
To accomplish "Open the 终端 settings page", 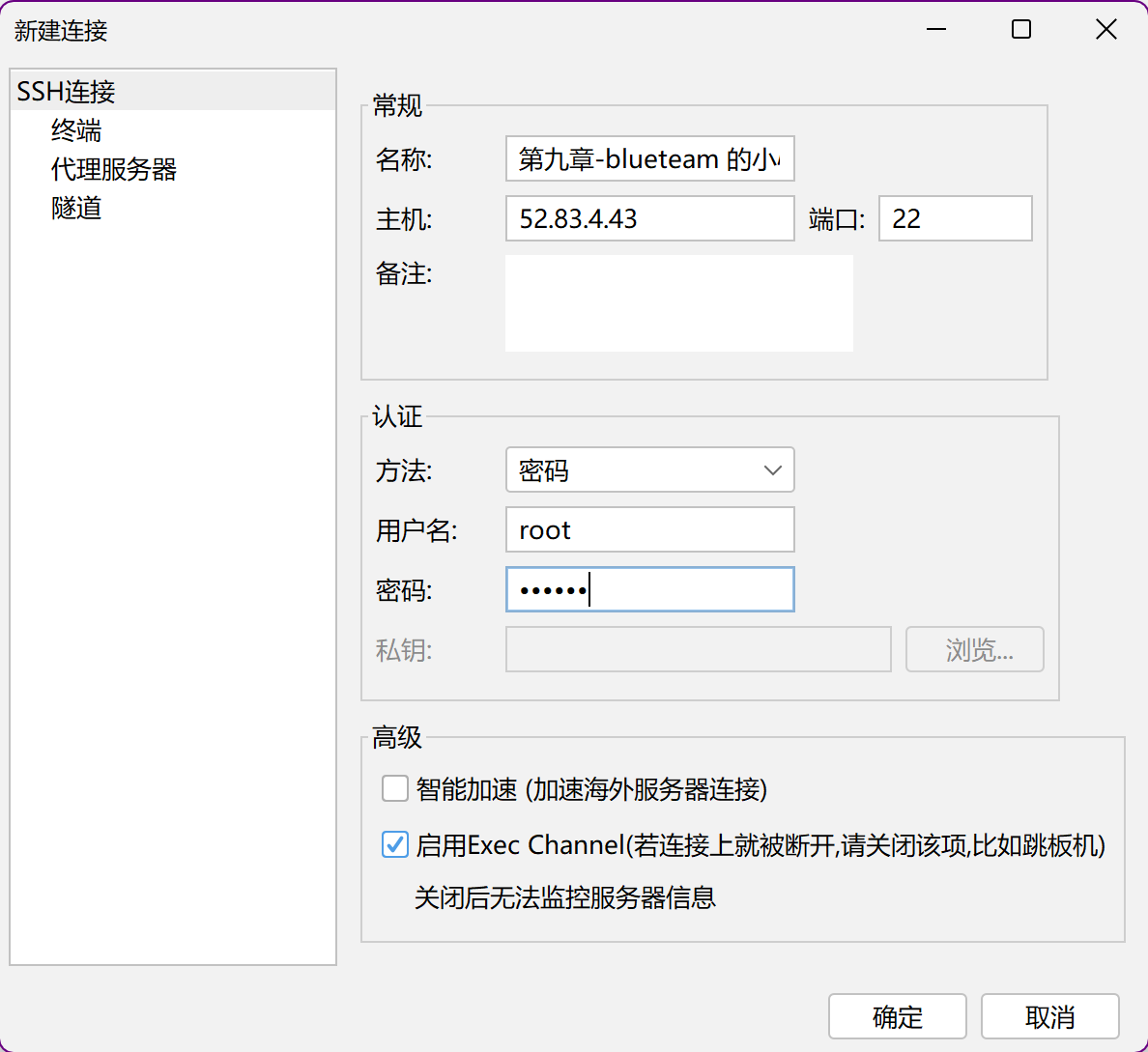I will 76,130.
